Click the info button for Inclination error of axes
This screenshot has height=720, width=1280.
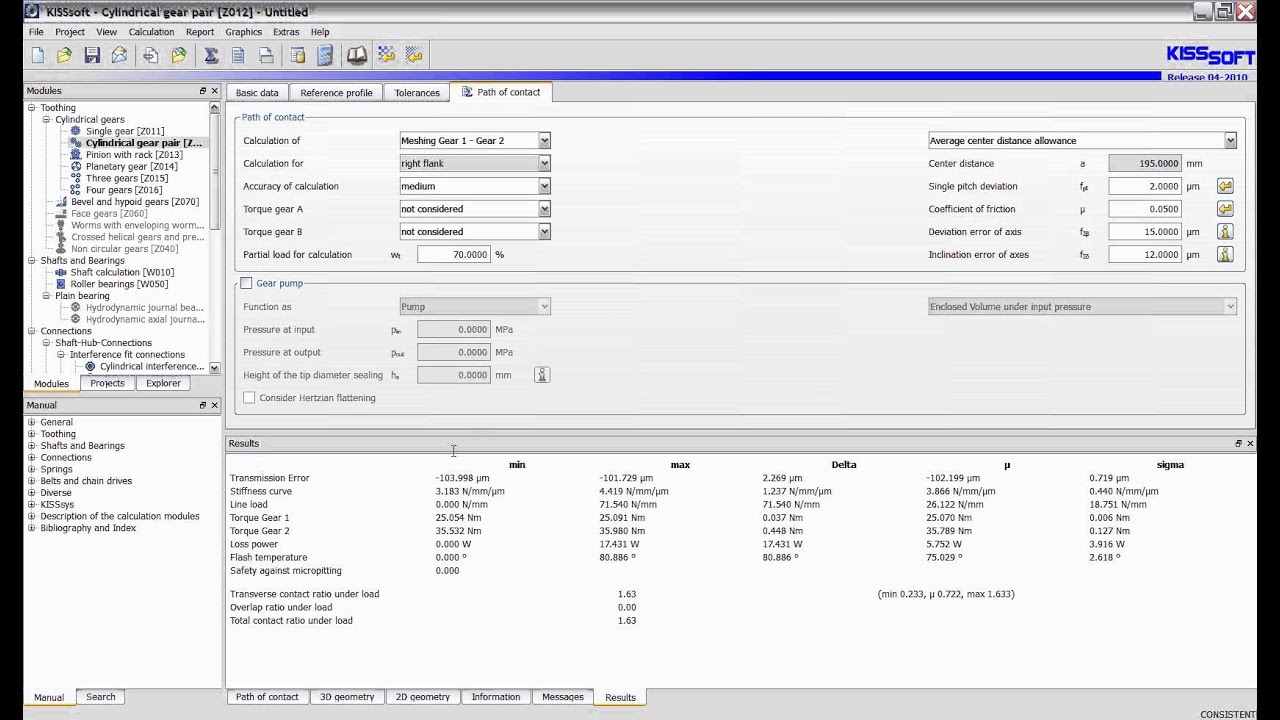(x=1225, y=255)
